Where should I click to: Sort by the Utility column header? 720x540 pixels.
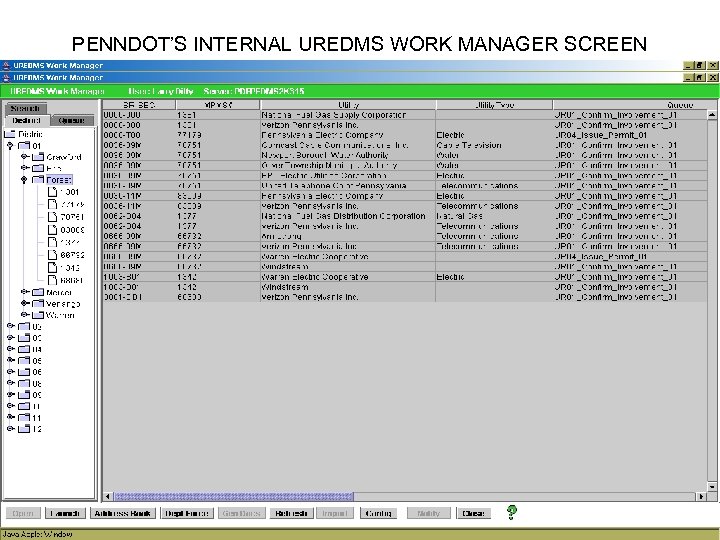pos(348,105)
